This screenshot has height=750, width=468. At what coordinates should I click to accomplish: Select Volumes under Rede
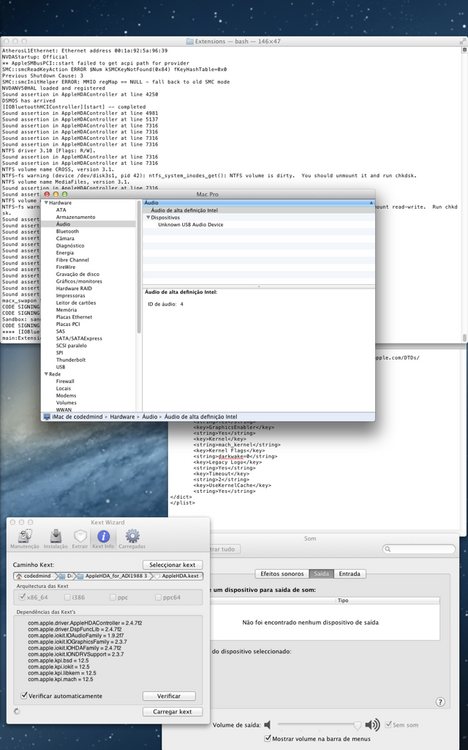click(x=66, y=403)
